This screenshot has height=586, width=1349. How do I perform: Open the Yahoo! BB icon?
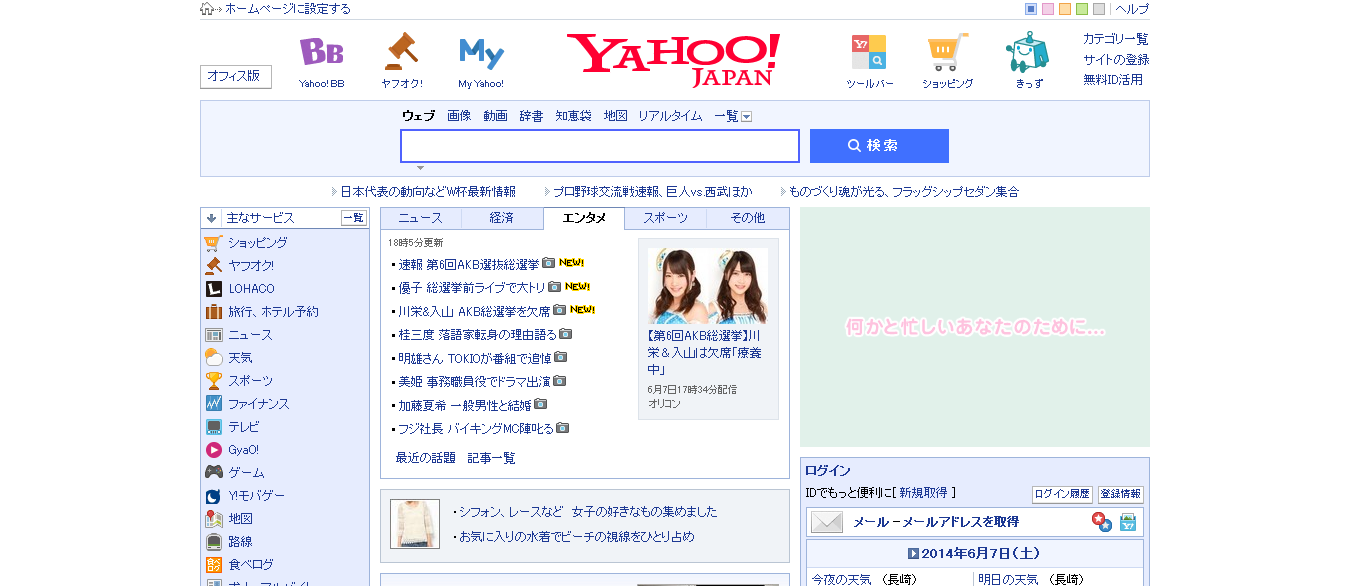(321, 52)
